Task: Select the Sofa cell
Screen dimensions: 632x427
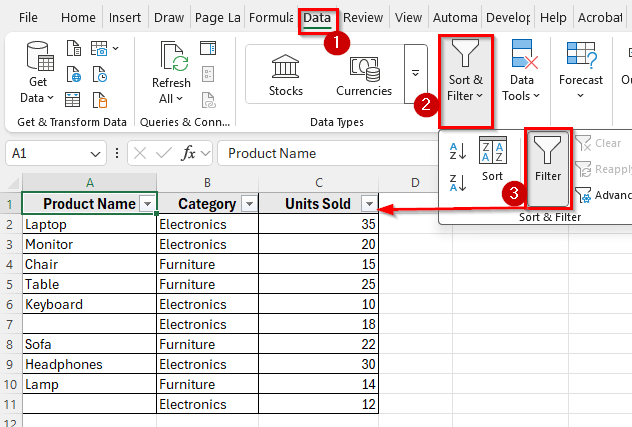Action: [x=89, y=344]
